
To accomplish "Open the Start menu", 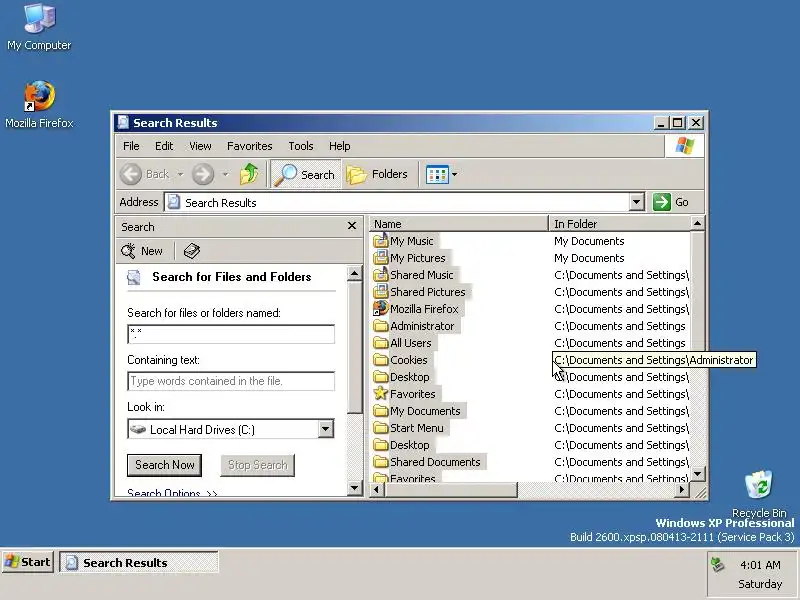I will (x=28, y=562).
